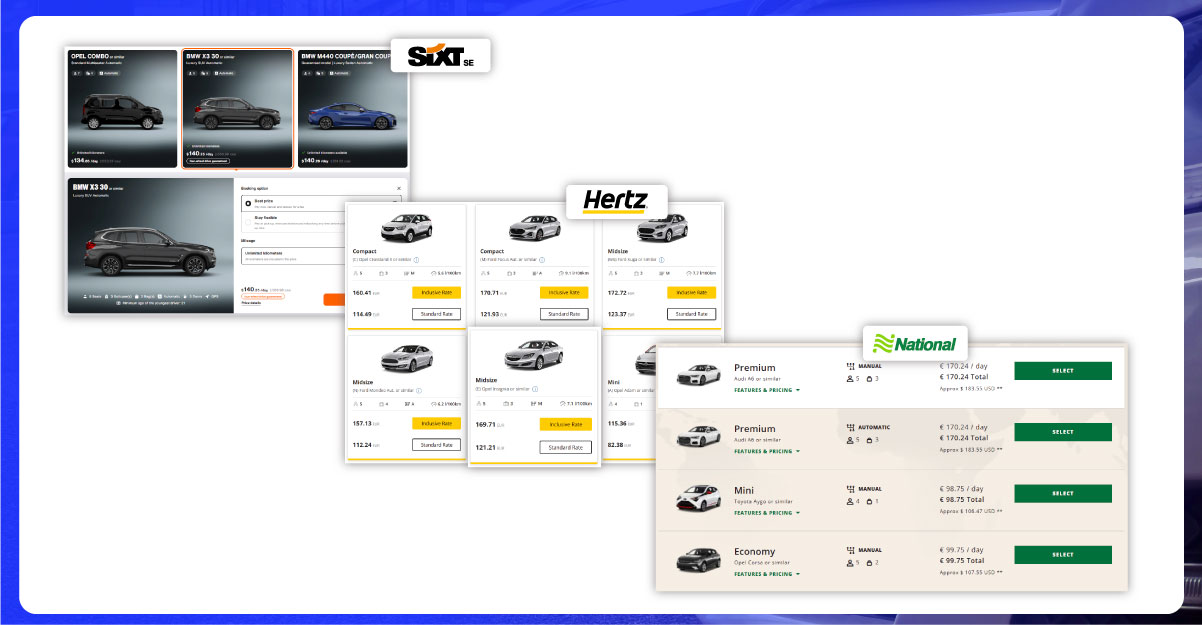
Task: Choose Inclusive Rate for 169.71 Midsize in Hertz
Action: pos(565,424)
